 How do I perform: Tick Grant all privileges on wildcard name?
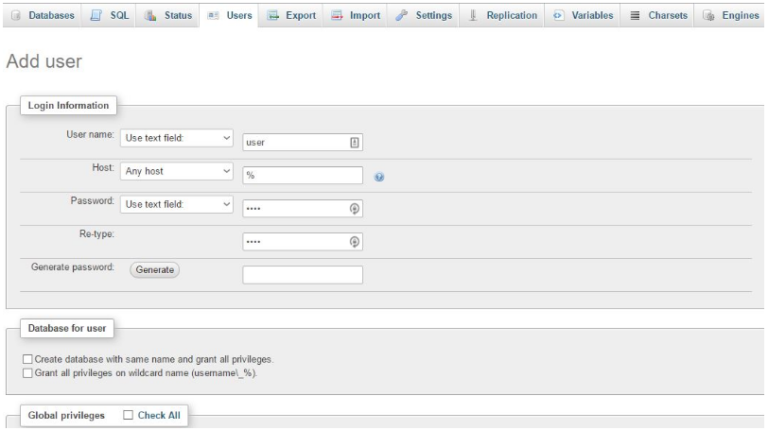27,372
